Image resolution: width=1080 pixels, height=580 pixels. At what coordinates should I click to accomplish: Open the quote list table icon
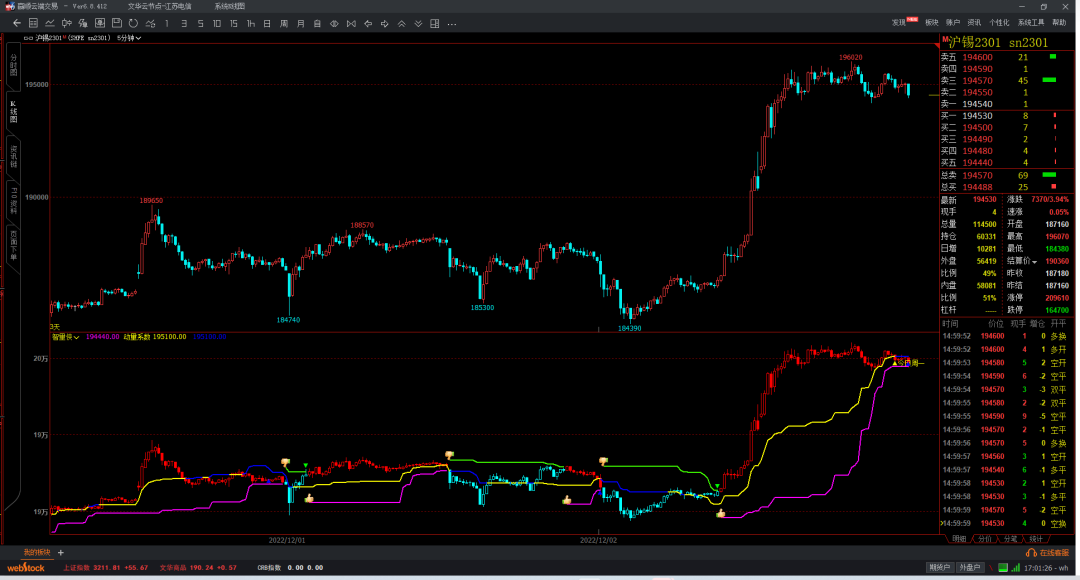33,23
